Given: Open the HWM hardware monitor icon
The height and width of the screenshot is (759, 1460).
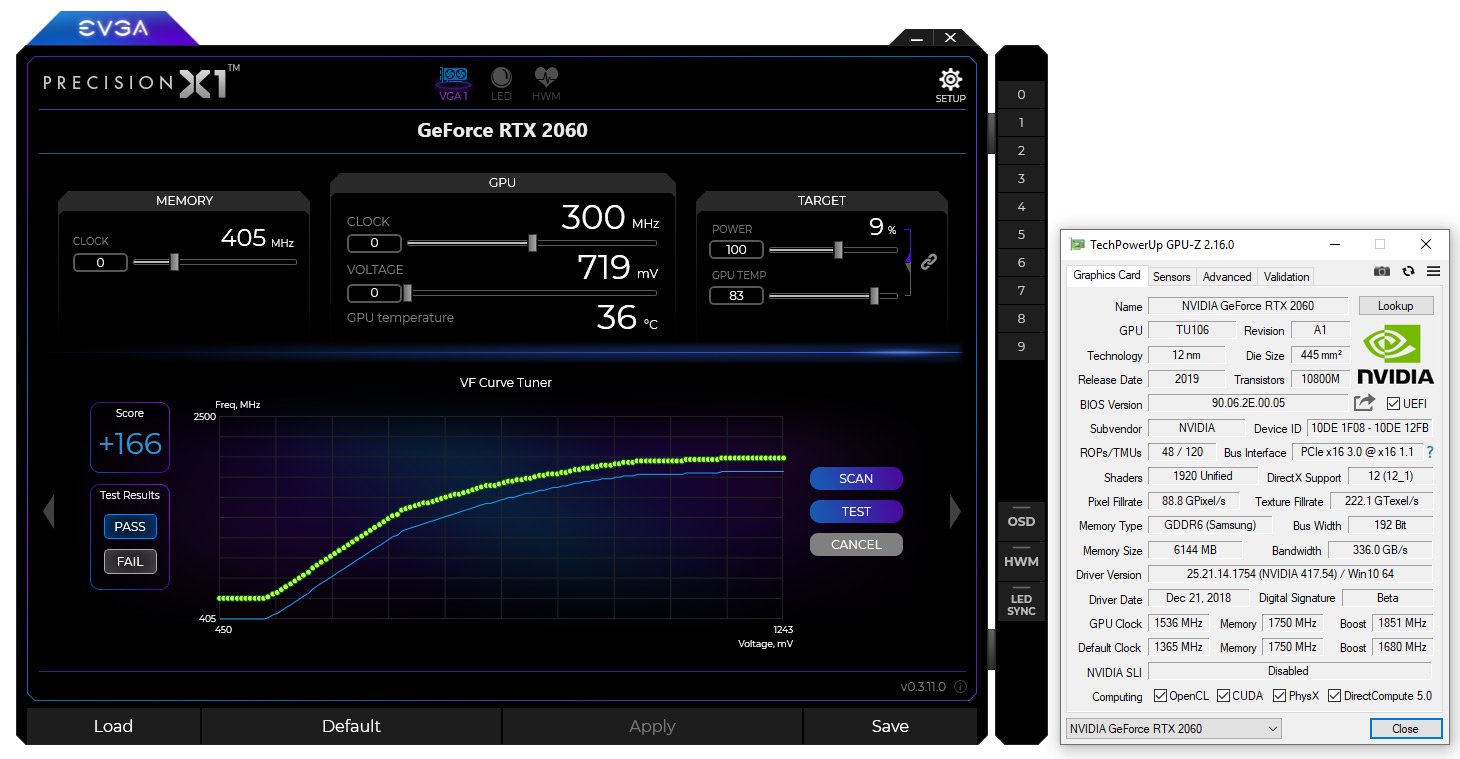Looking at the screenshot, I should [x=546, y=79].
